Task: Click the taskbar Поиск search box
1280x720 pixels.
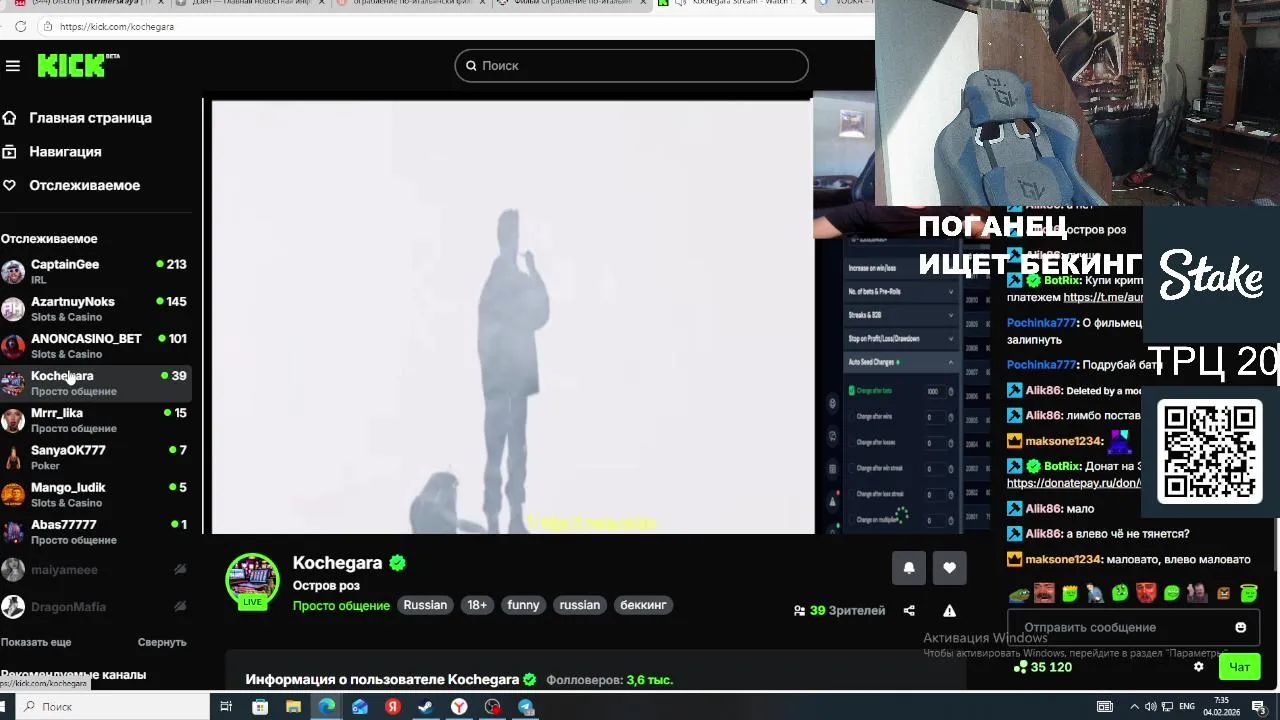Action: pyautogui.click(x=113, y=707)
